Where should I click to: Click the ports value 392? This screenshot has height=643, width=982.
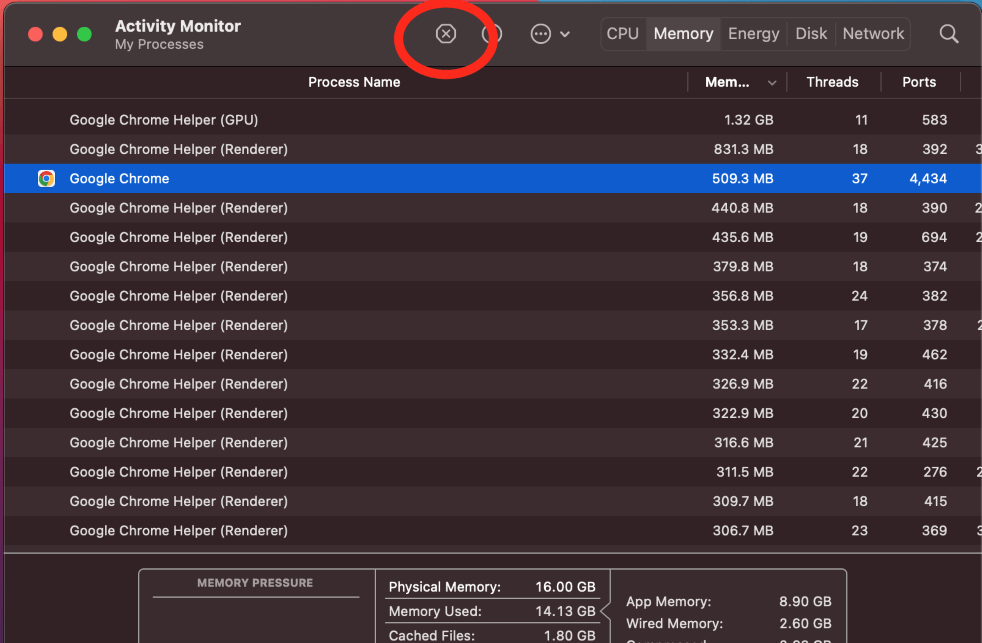click(x=934, y=149)
